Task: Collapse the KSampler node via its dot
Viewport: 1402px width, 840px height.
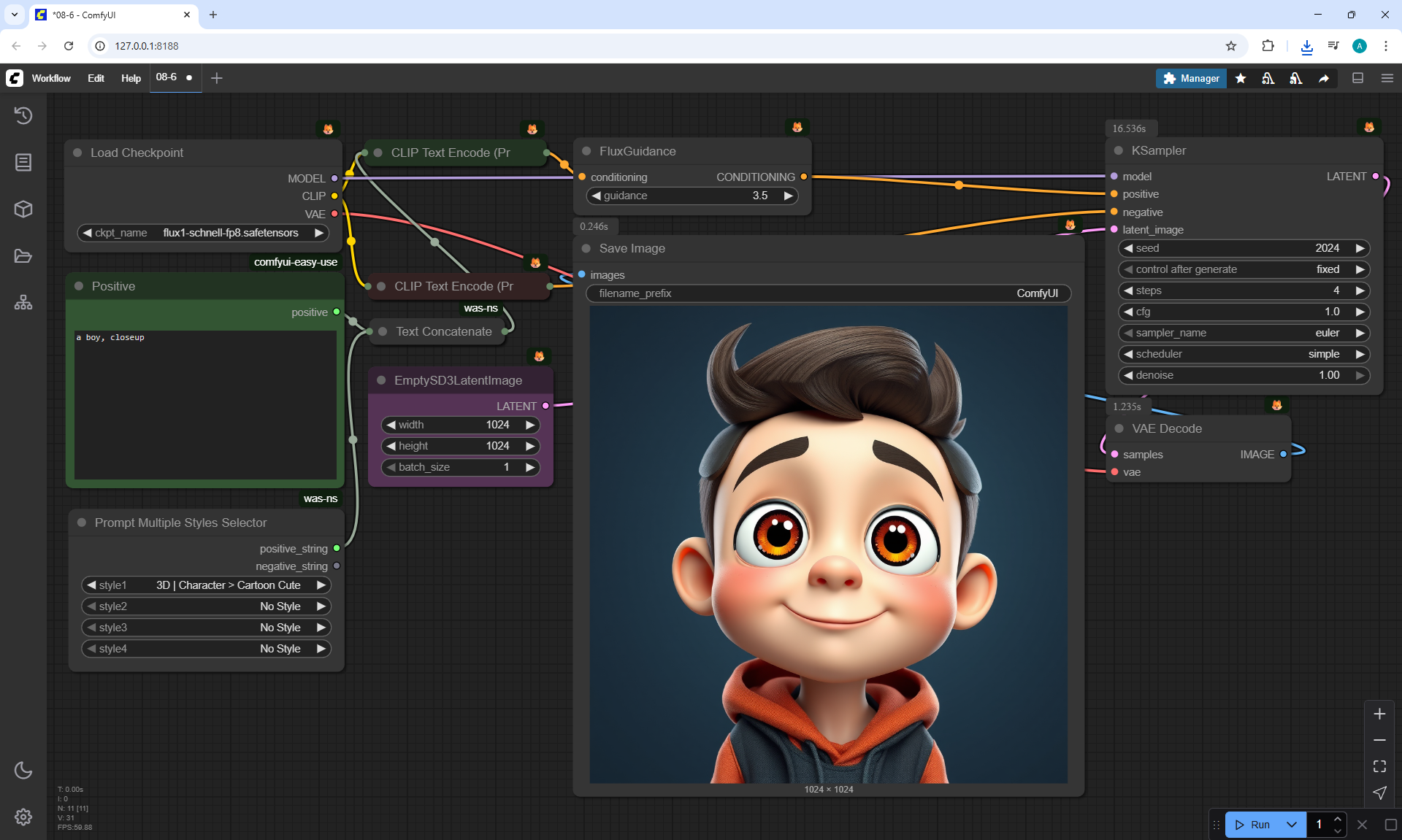Action: coord(1118,150)
